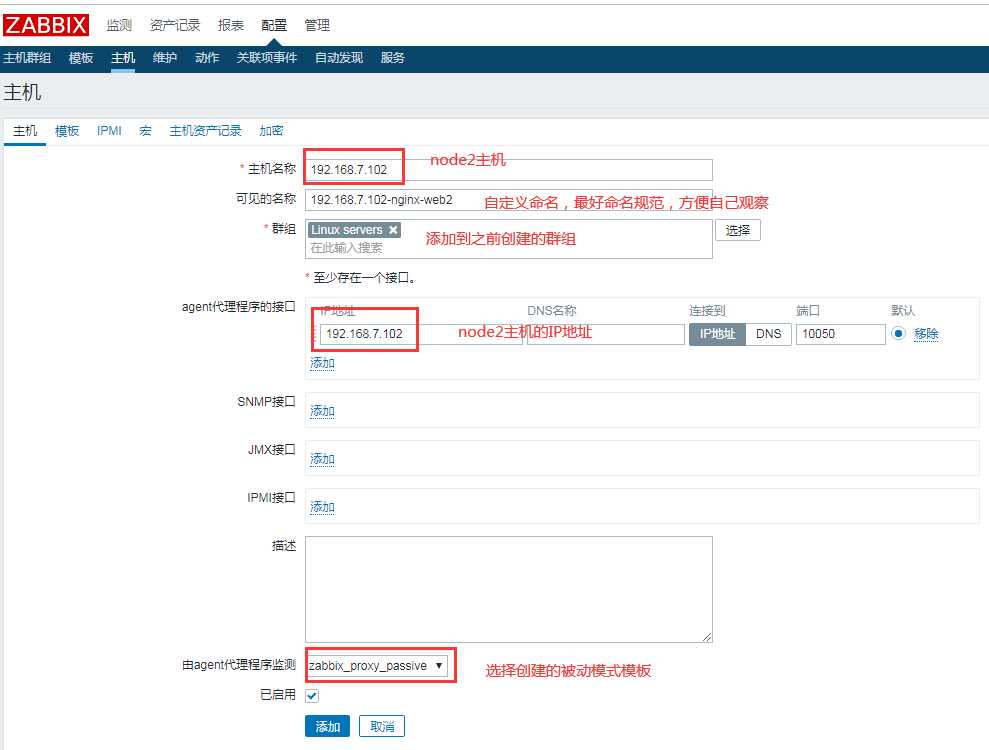This screenshot has width=989, height=750.
Task: Click 选择 button for groups
Action: click(738, 230)
